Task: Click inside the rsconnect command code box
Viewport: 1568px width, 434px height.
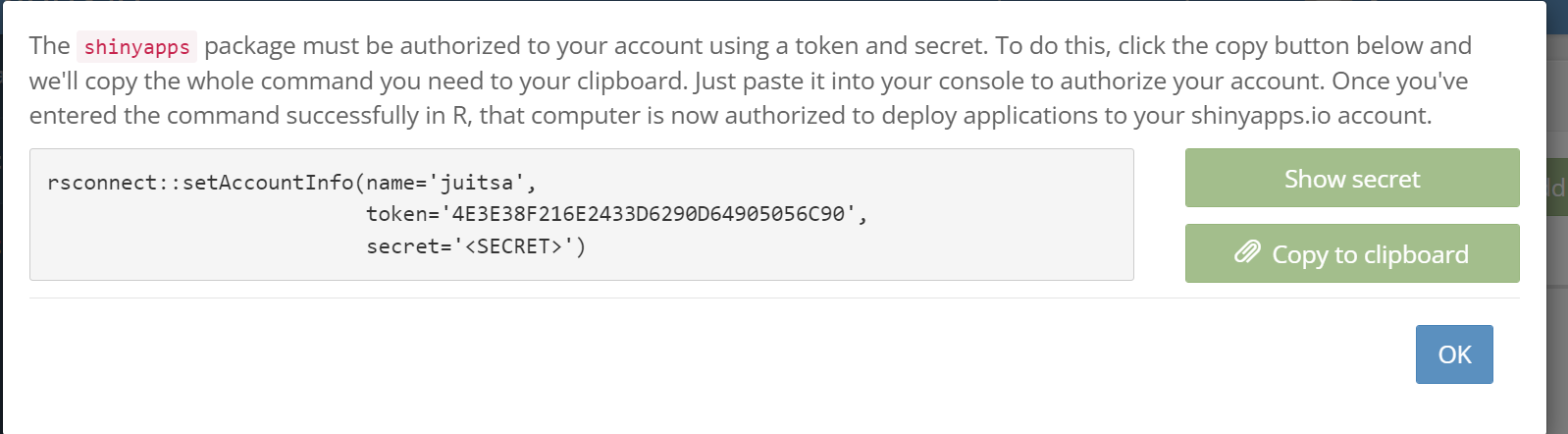Action: click(582, 214)
